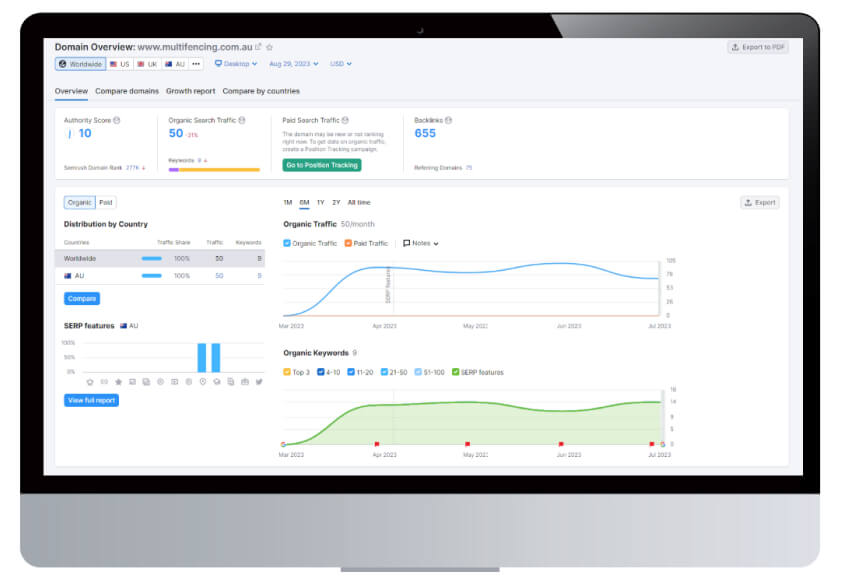Switch to the UK database
The height and width of the screenshot is (579, 841).
click(x=147, y=64)
